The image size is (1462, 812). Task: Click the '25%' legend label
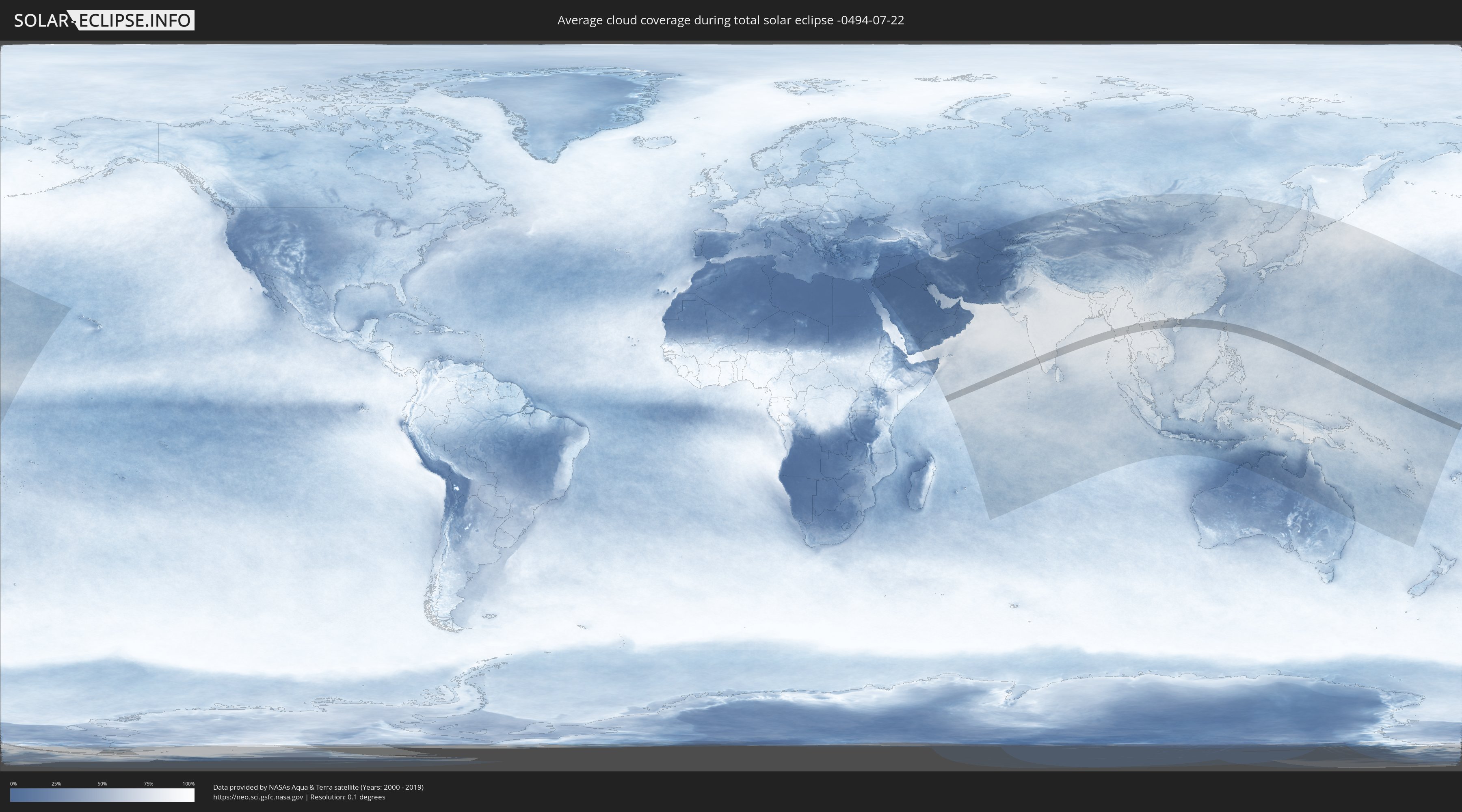tap(56, 784)
